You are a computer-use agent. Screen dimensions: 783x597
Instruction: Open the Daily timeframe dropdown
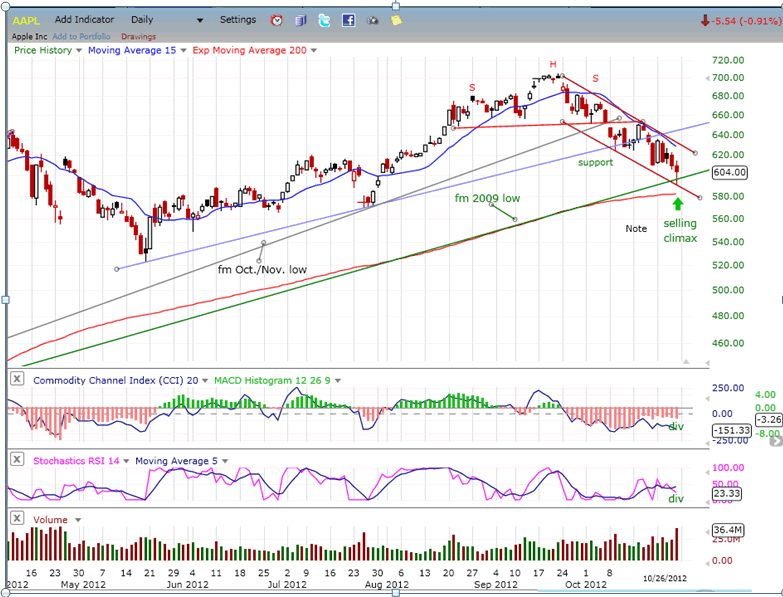[x=200, y=20]
